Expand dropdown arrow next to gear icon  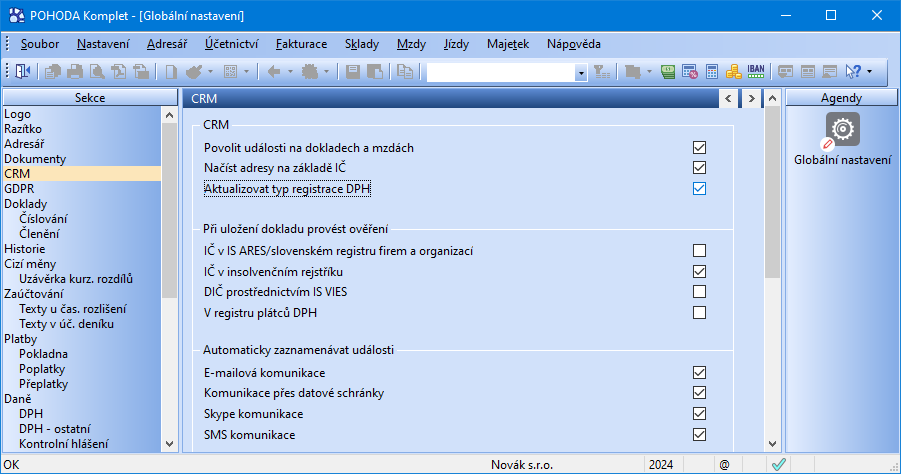[x=326, y=72]
